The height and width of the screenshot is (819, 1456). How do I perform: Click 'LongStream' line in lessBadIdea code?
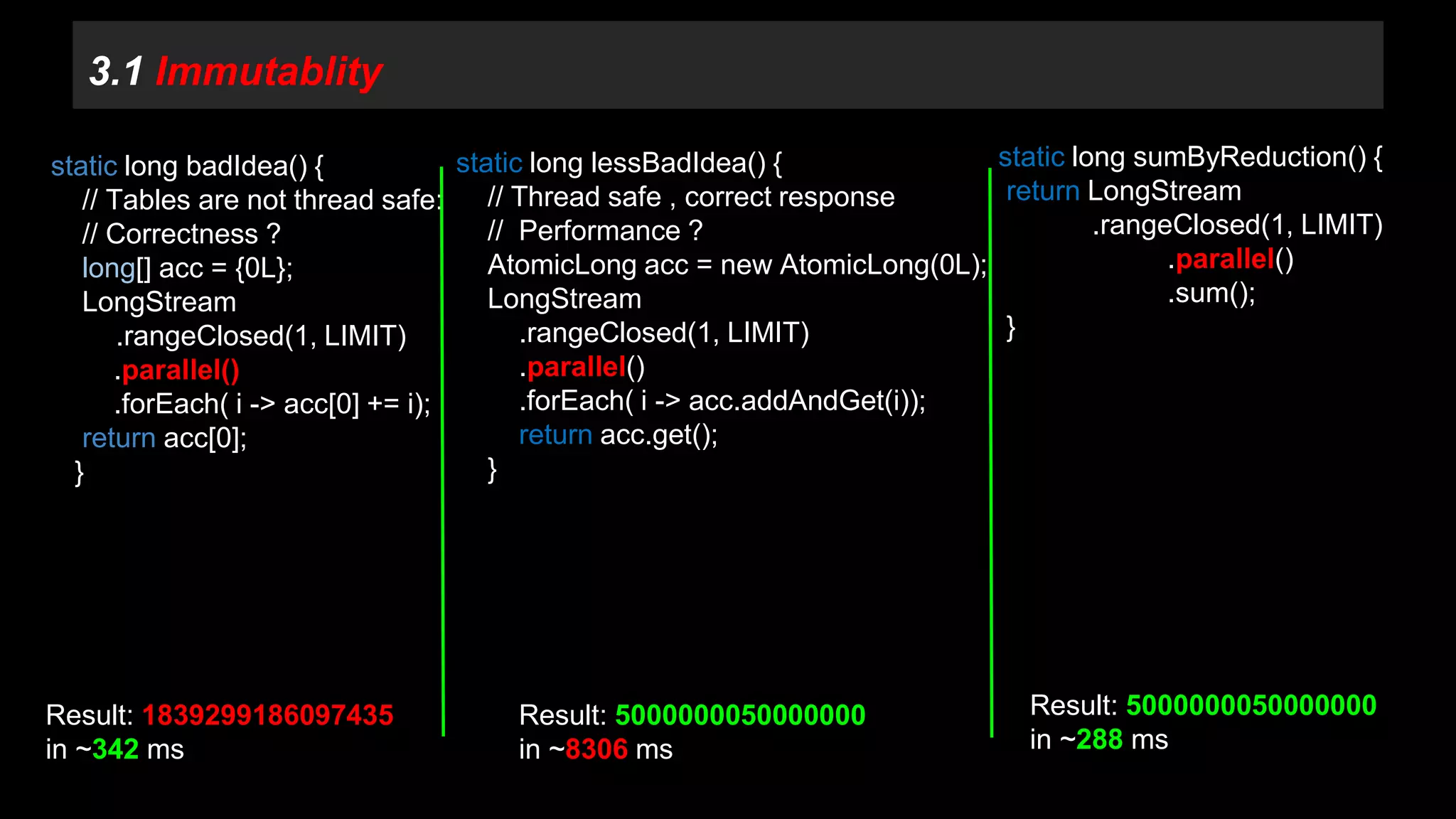(564, 299)
